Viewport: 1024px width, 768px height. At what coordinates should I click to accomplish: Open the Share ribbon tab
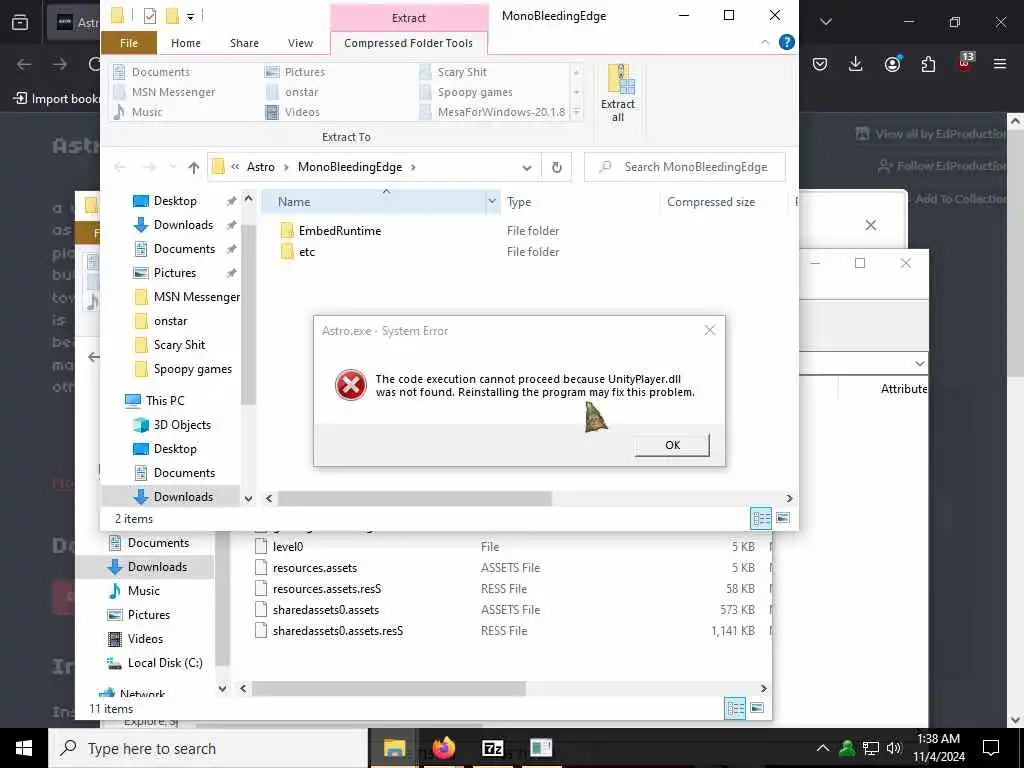tap(244, 43)
